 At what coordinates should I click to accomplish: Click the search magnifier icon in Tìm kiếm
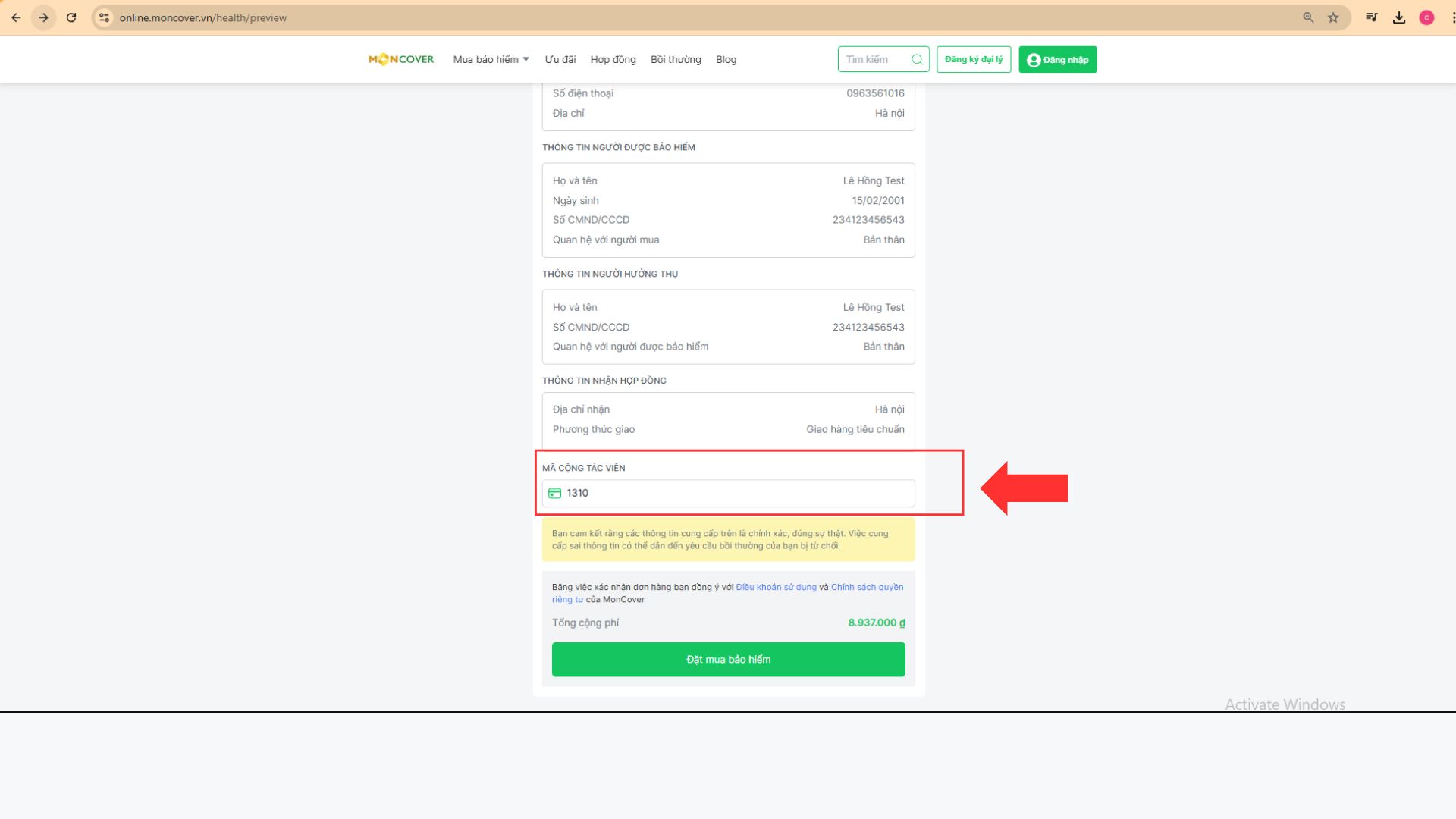coord(917,59)
